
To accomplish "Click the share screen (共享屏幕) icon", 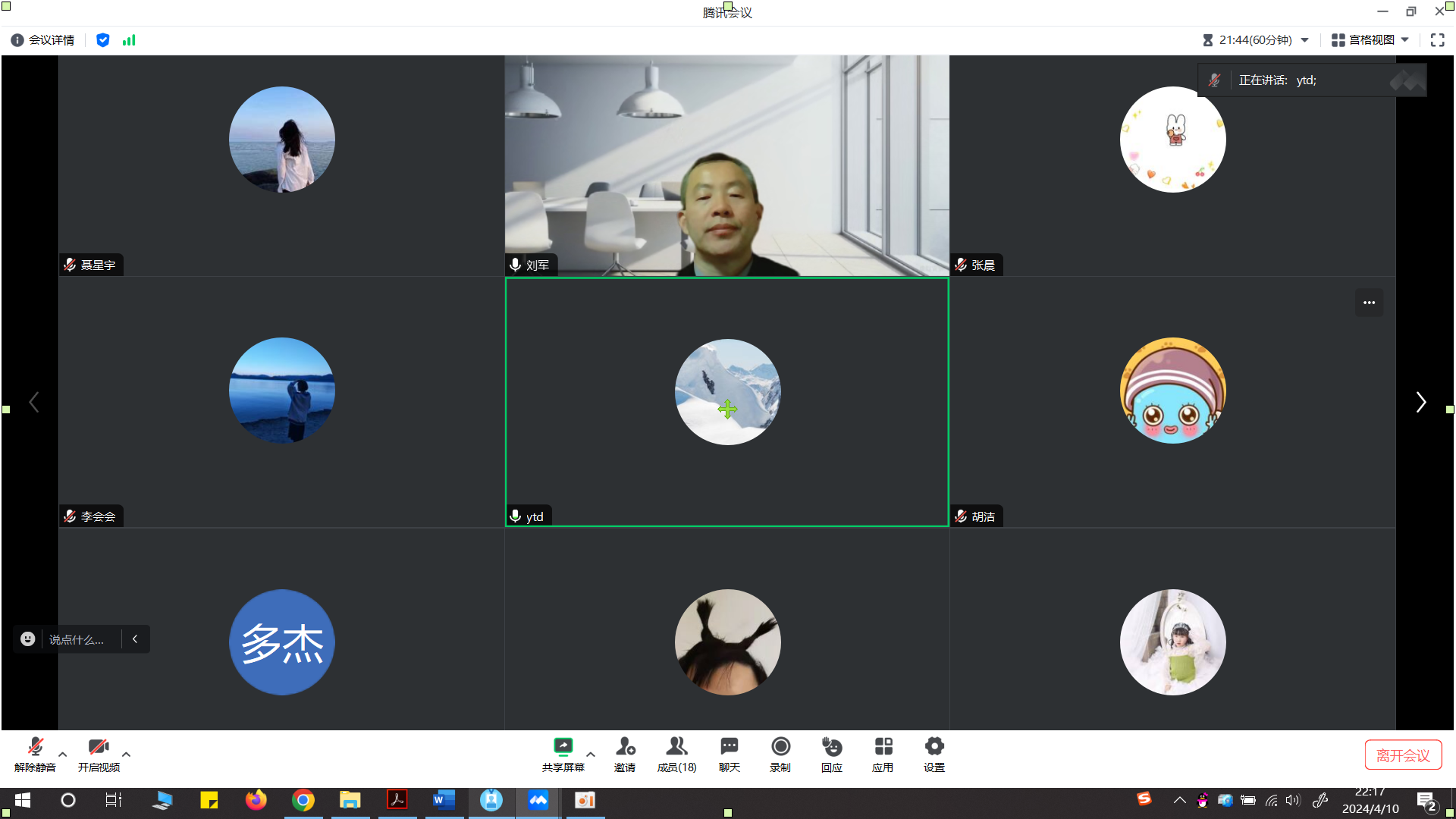I will 563,748.
